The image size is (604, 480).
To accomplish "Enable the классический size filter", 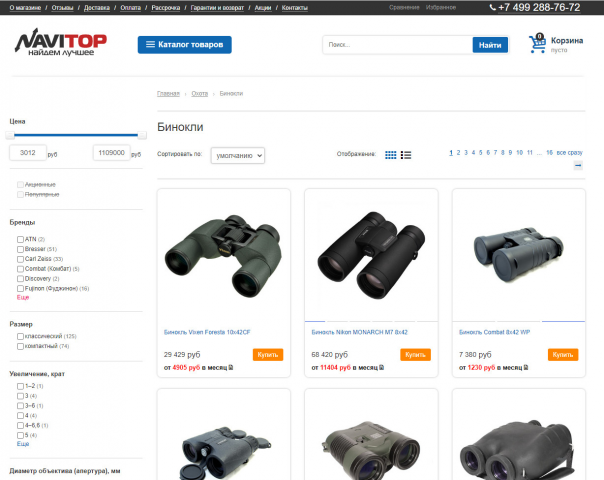I will pos(20,336).
